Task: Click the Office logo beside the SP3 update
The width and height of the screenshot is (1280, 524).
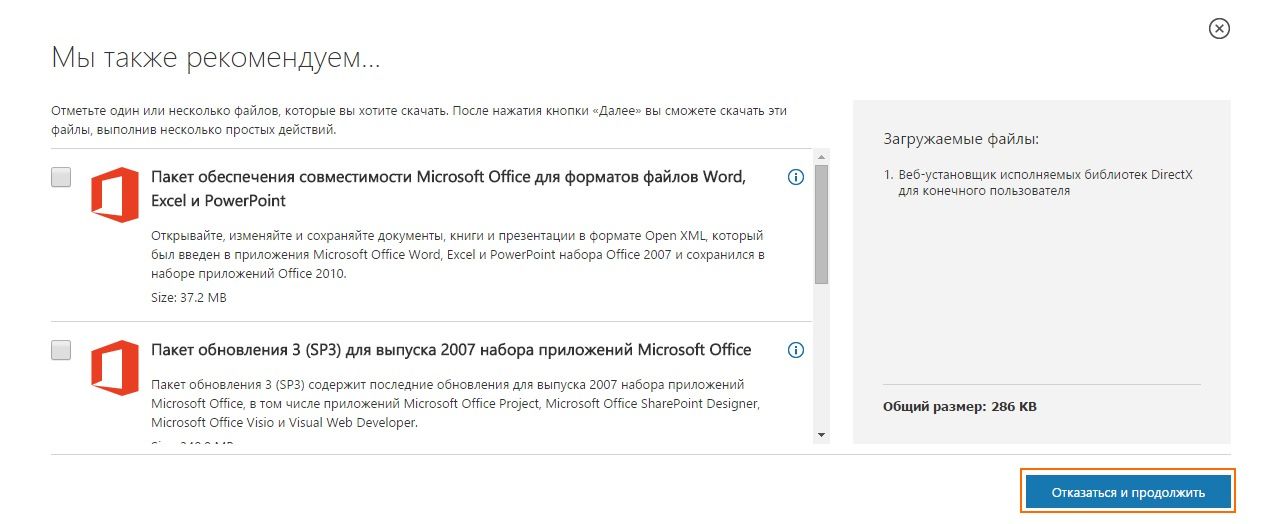Action: (x=114, y=365)
